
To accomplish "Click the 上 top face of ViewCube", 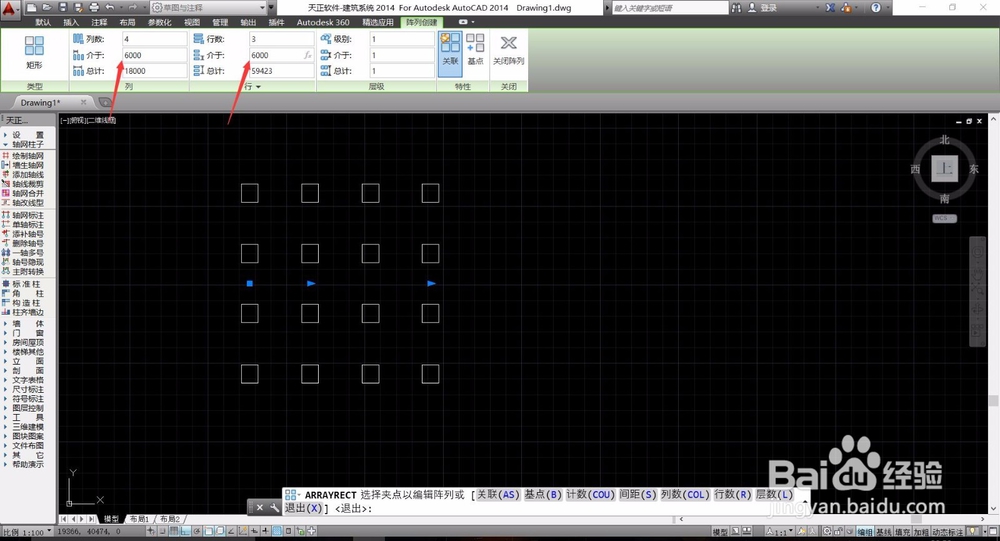I will tap(945, 169).
